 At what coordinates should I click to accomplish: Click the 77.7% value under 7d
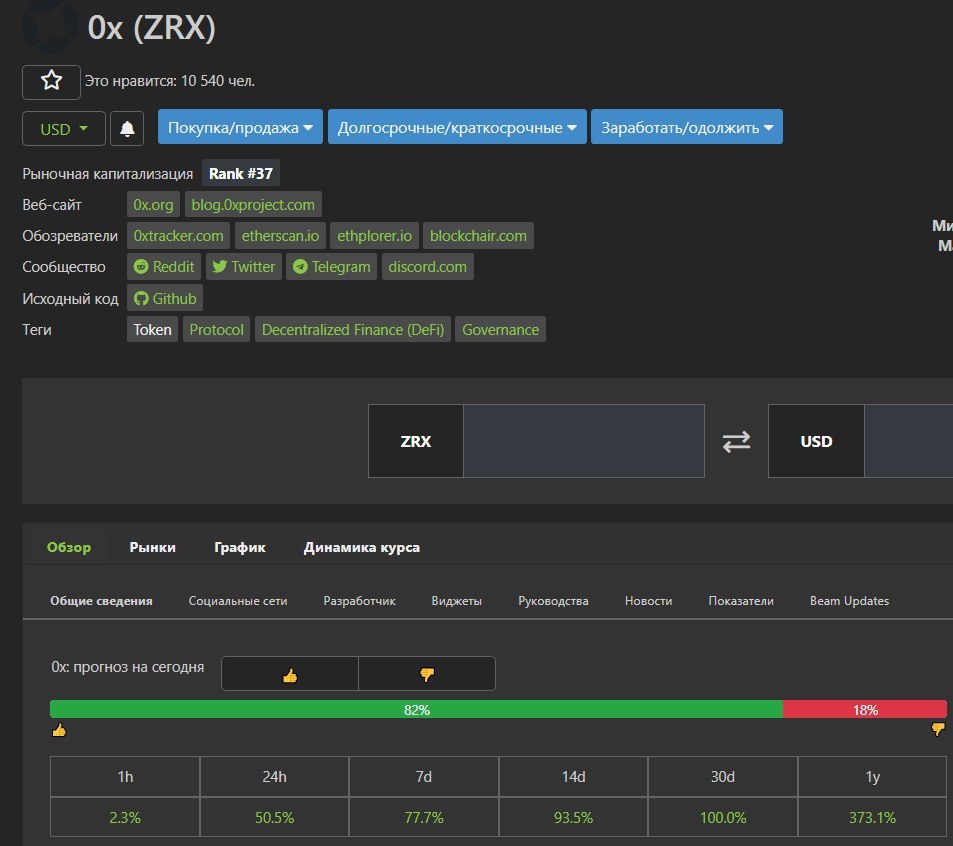[x=424, y=817]
